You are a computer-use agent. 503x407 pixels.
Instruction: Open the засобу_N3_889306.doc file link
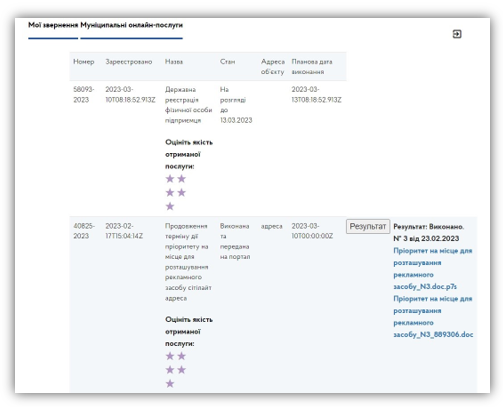coord(433,317)
